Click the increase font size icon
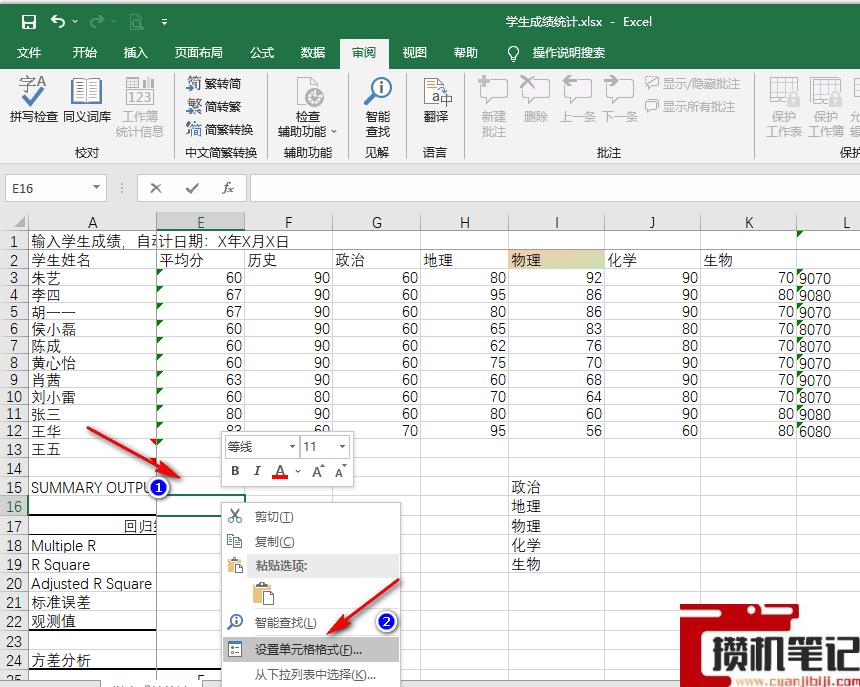Image resolution: width=860 pixels, height=687 pixels. [x=318, y=471]
